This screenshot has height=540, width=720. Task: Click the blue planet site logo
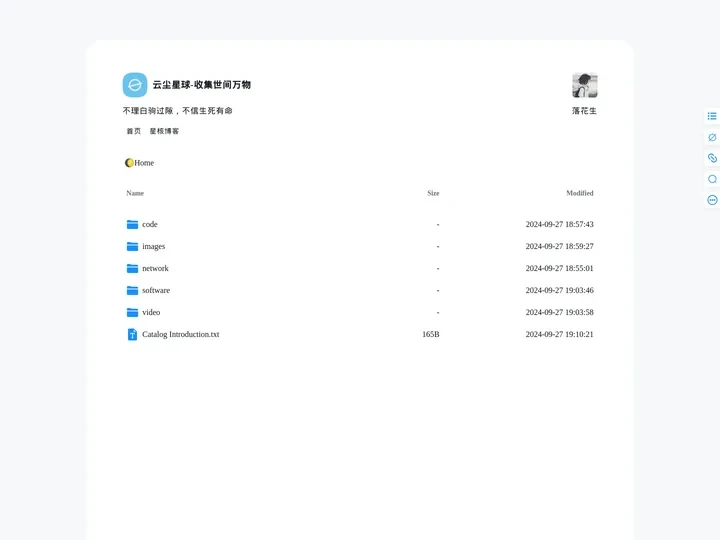[135, 85]
